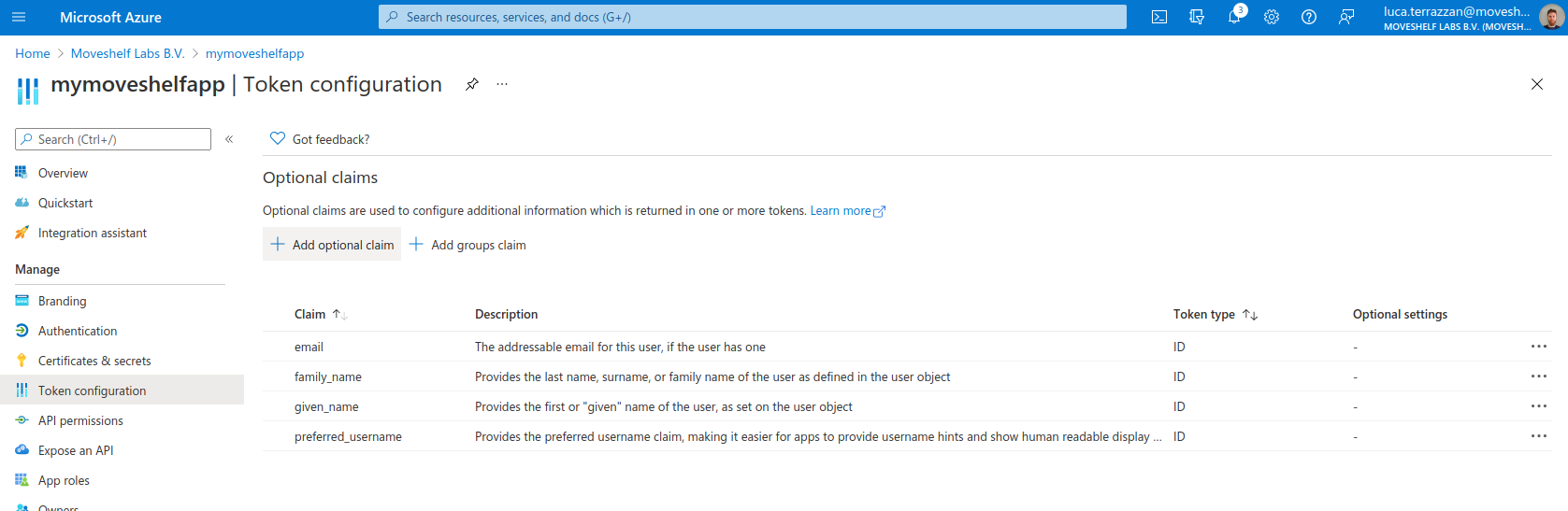
Task: Open Certificates & secrets
Action: tap(94, 361)
